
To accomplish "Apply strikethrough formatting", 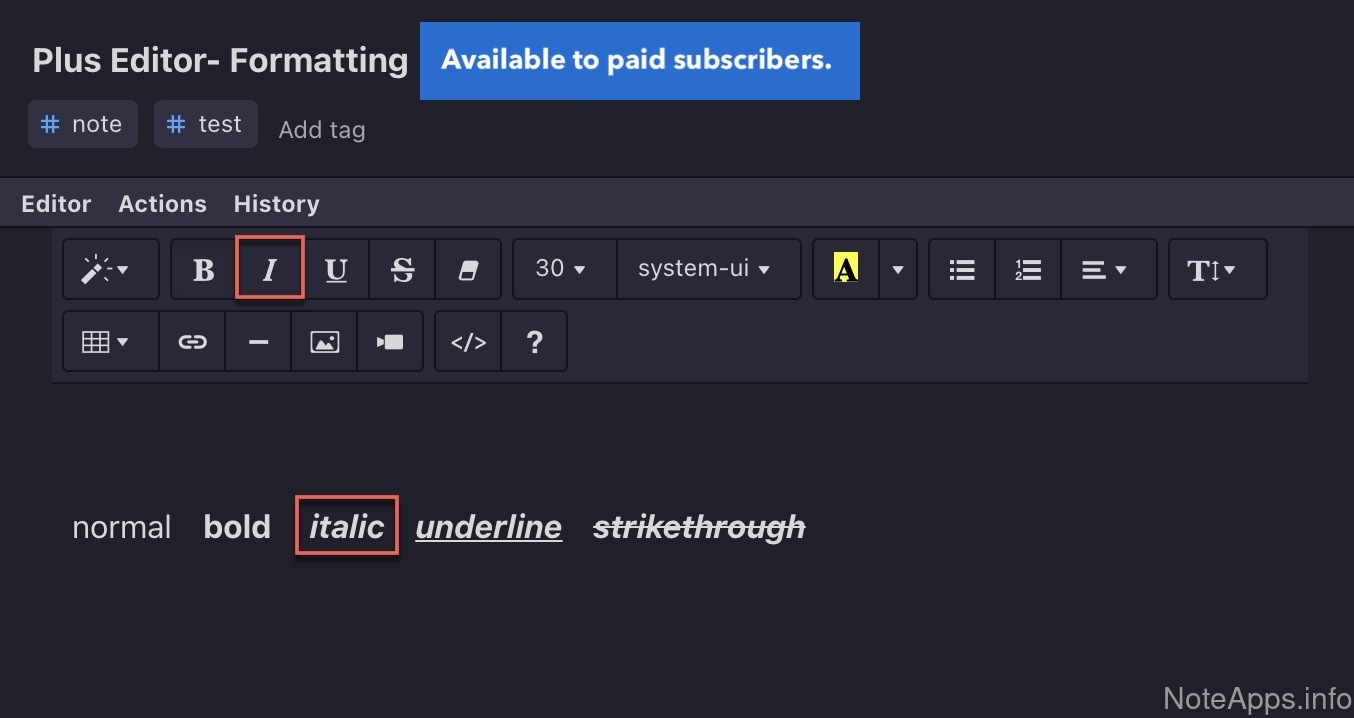I will 402,269.
